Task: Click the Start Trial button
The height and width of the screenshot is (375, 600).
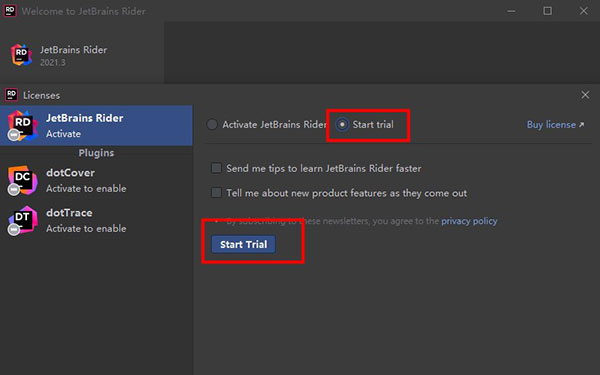Action: (x=243, y=244)
